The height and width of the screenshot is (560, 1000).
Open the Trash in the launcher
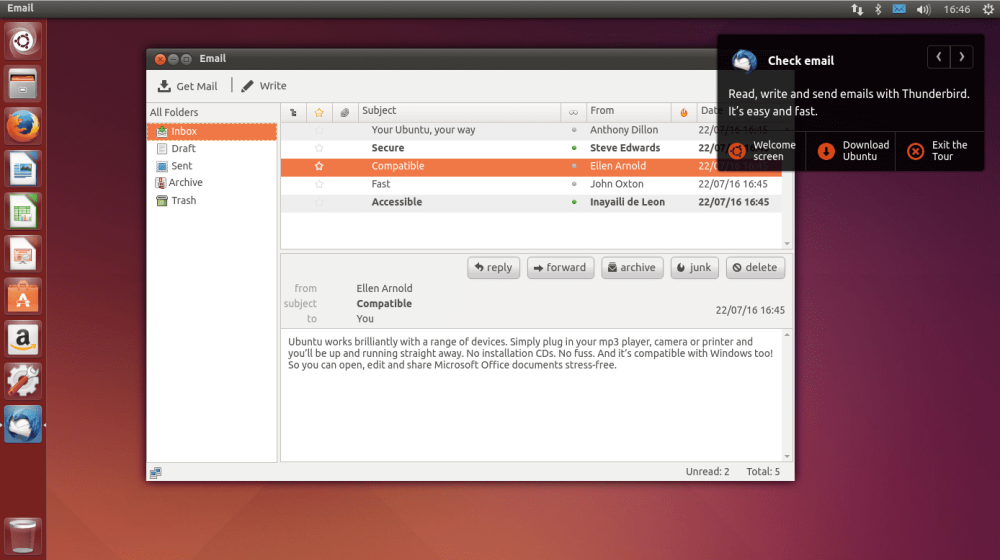(x=23, y=536)
